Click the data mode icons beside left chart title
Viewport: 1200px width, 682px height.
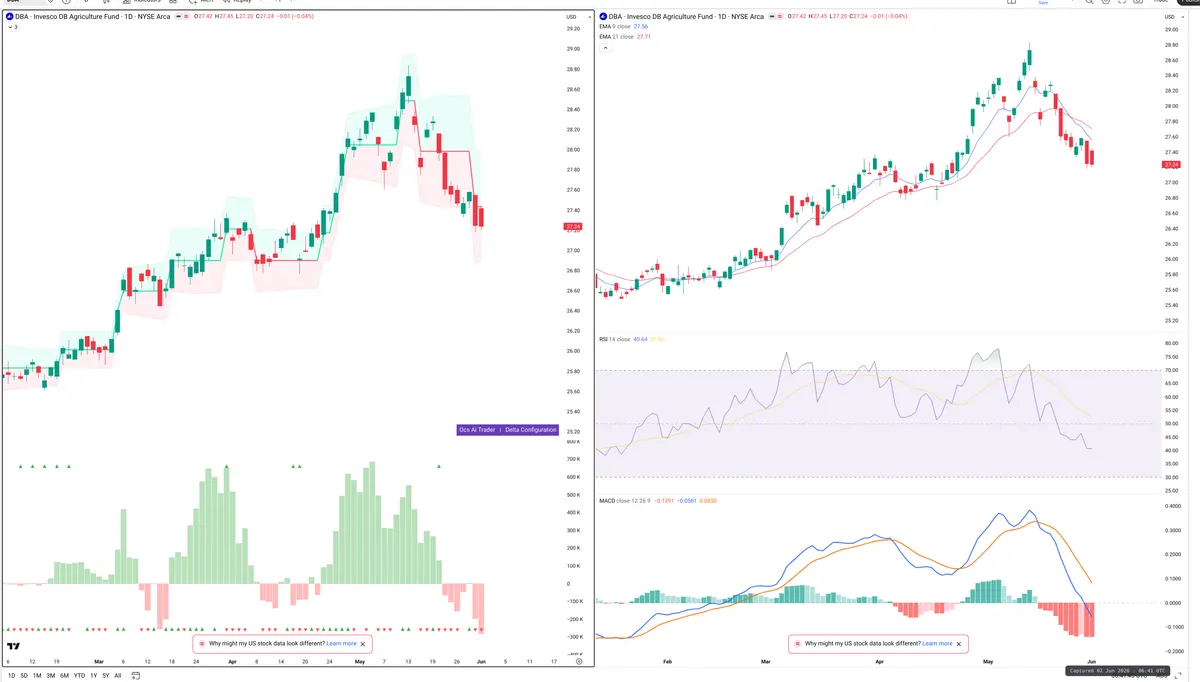click(182, 17)
